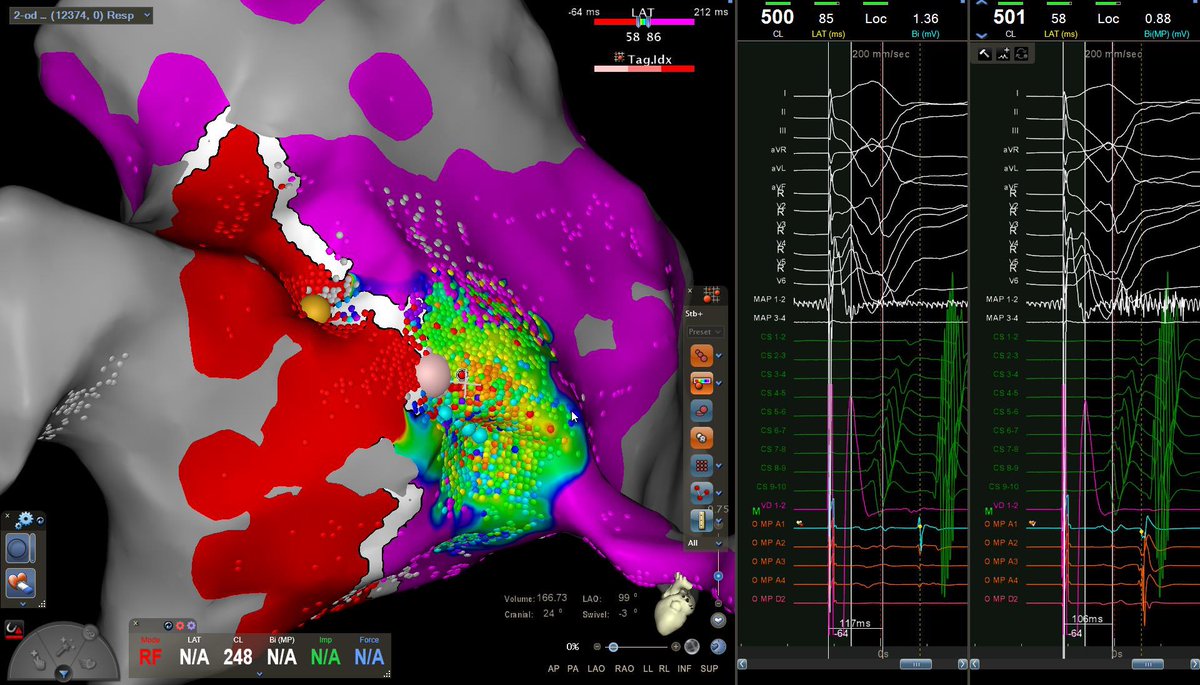Image resolution: width=1200 pixels, height=685 pixels.
Task: Click the refresh icon on RF panel
Action: [x=168, y=625]
